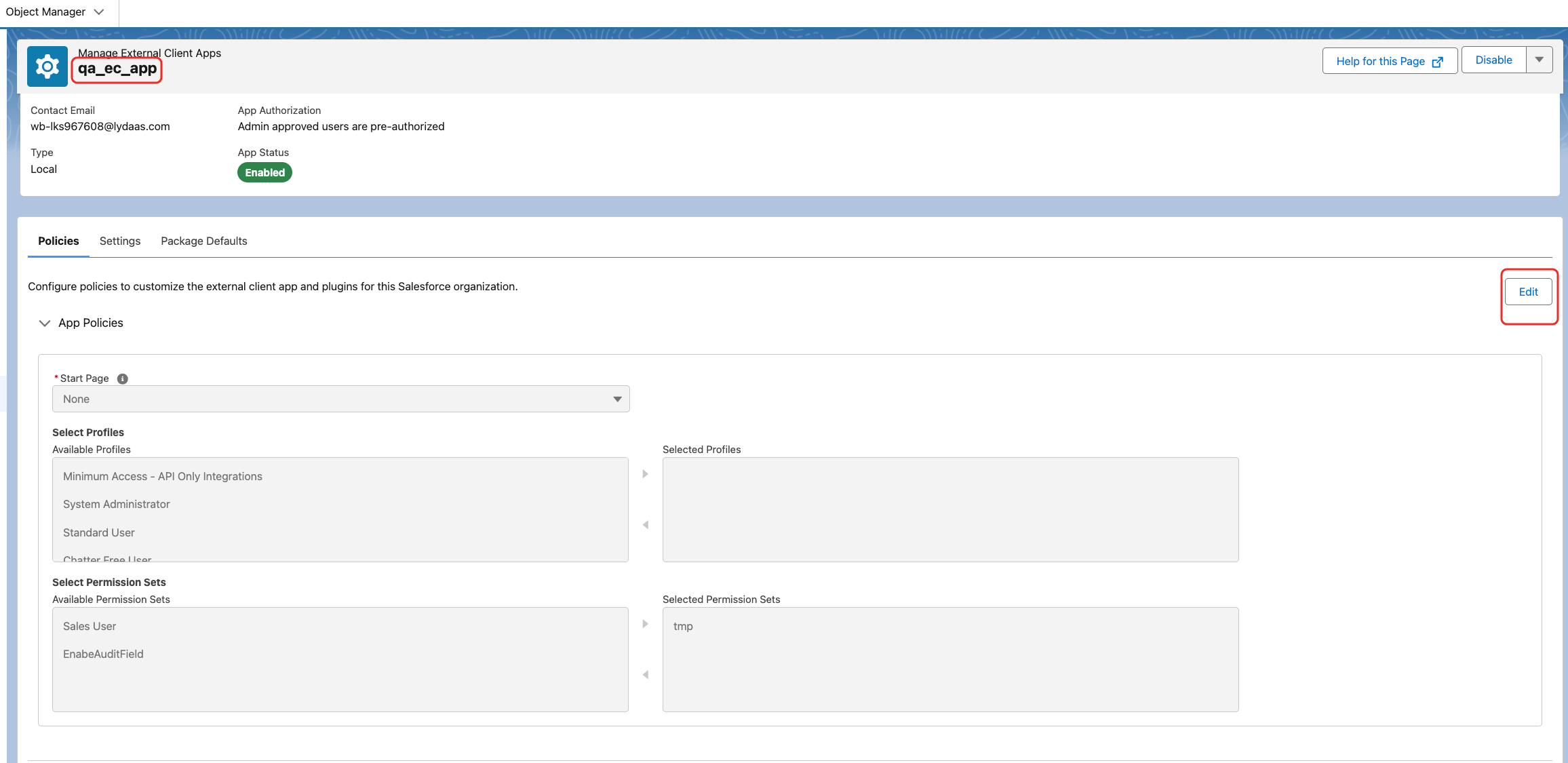Click the add permission set right arrow
The width and height of the screenshot is (1568, 763).
coord(645,624)
